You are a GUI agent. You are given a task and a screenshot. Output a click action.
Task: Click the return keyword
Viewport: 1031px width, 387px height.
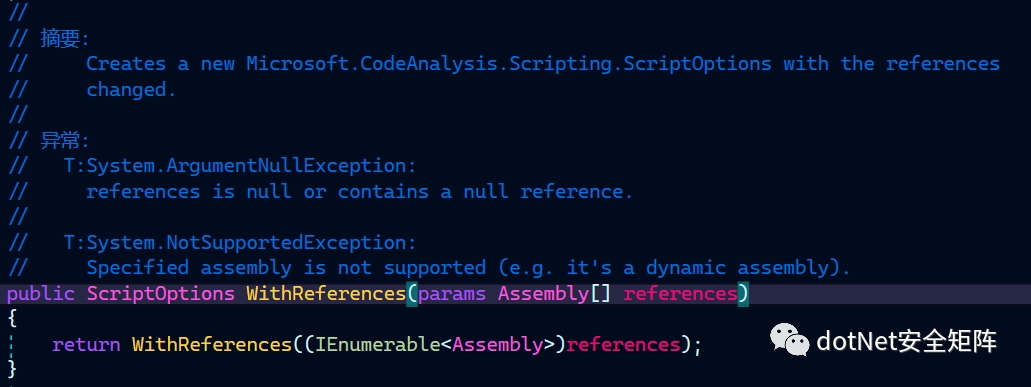coord(86,345)
